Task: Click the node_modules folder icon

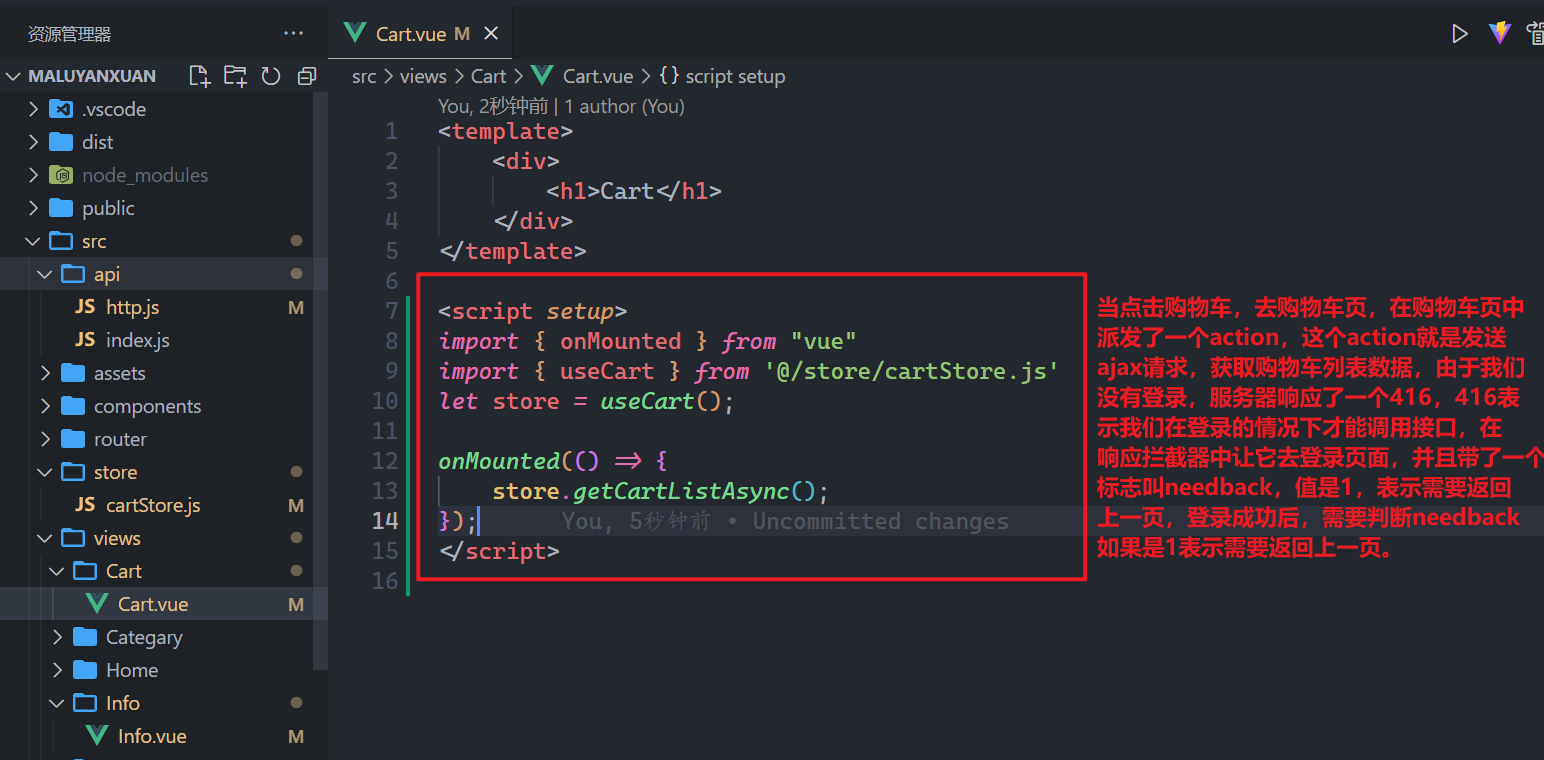Action: pos(61,175)
